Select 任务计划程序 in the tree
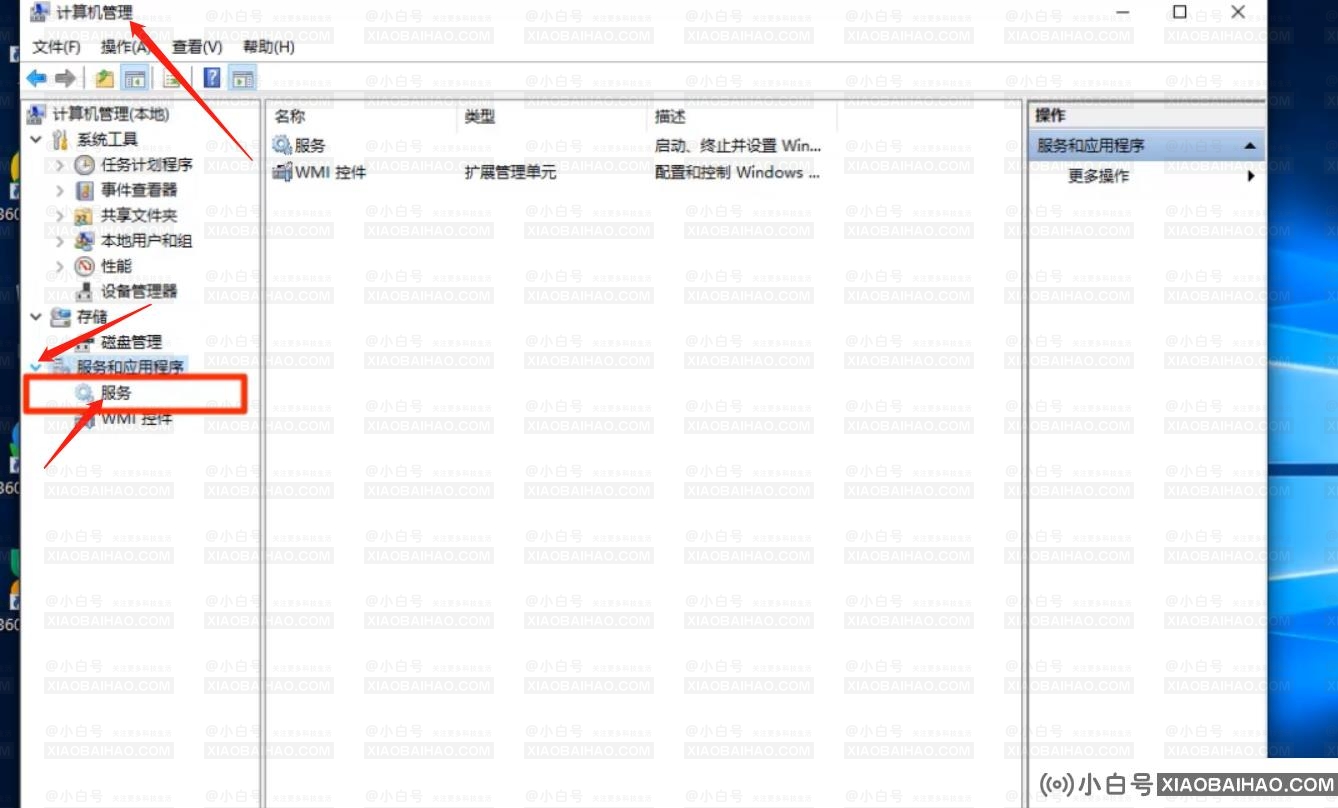 pos(146,165)
